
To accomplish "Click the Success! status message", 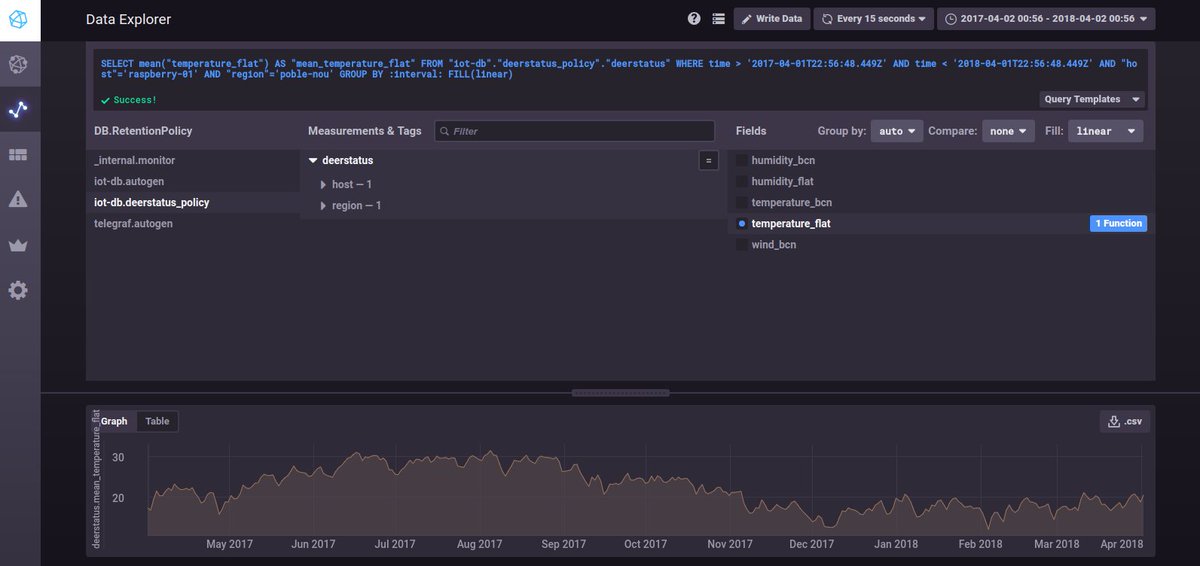I will pos(128,100).
